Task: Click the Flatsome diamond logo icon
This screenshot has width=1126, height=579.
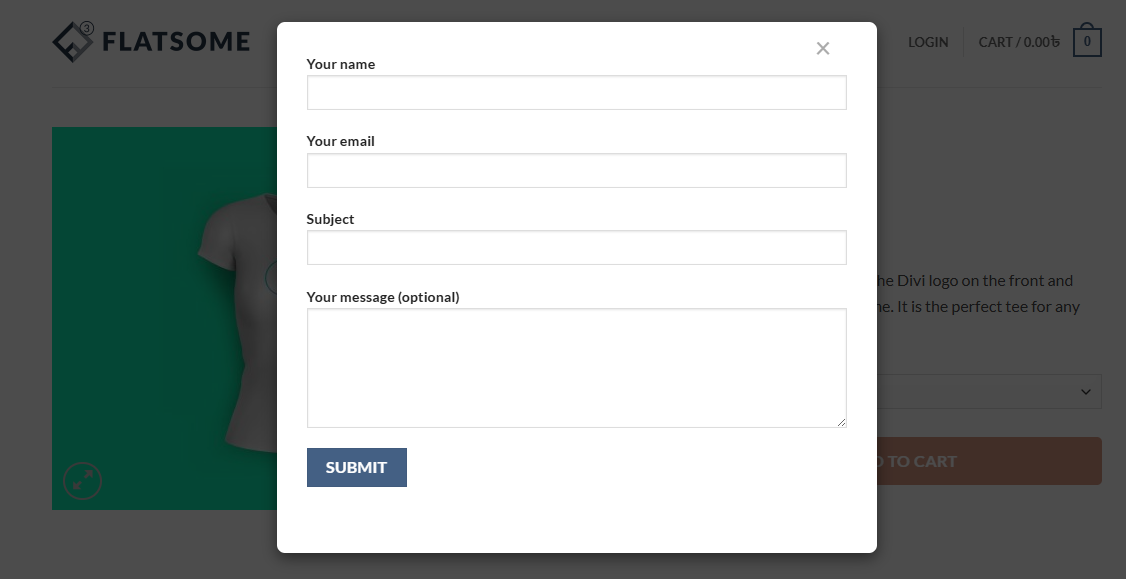Action: click(x=73, y=41)
